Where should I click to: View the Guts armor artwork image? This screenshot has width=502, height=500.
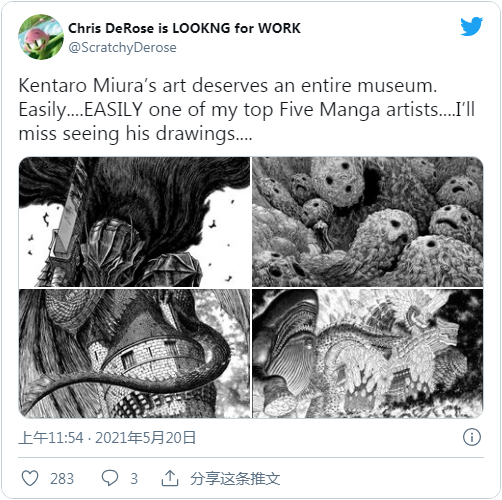click(134, 222)
